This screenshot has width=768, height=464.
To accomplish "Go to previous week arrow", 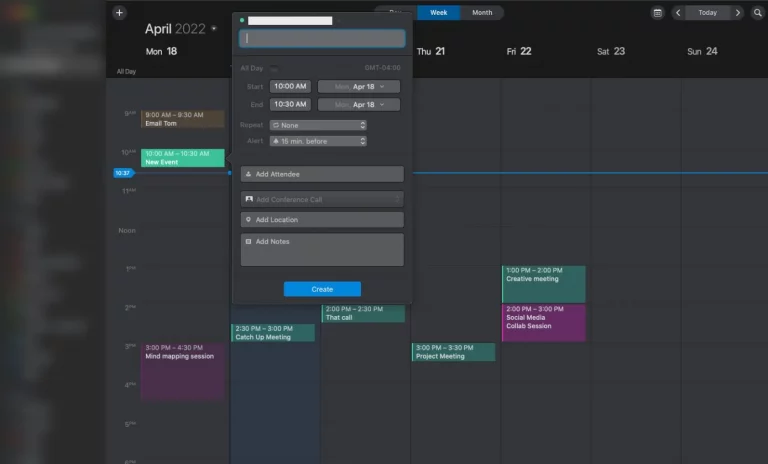I will (x=679, y=13).
